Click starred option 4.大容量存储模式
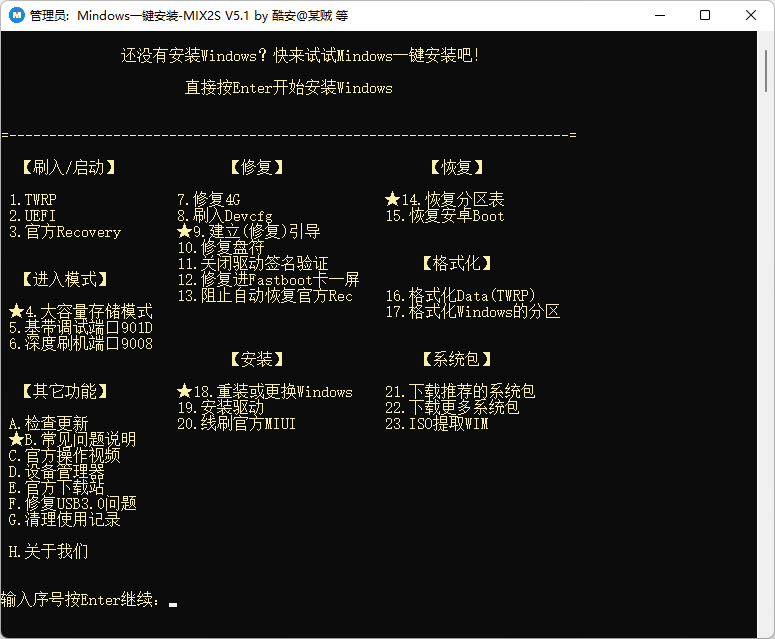Viewport: 775px width, 639px height. pyautogui.click(x=81, y=311)
